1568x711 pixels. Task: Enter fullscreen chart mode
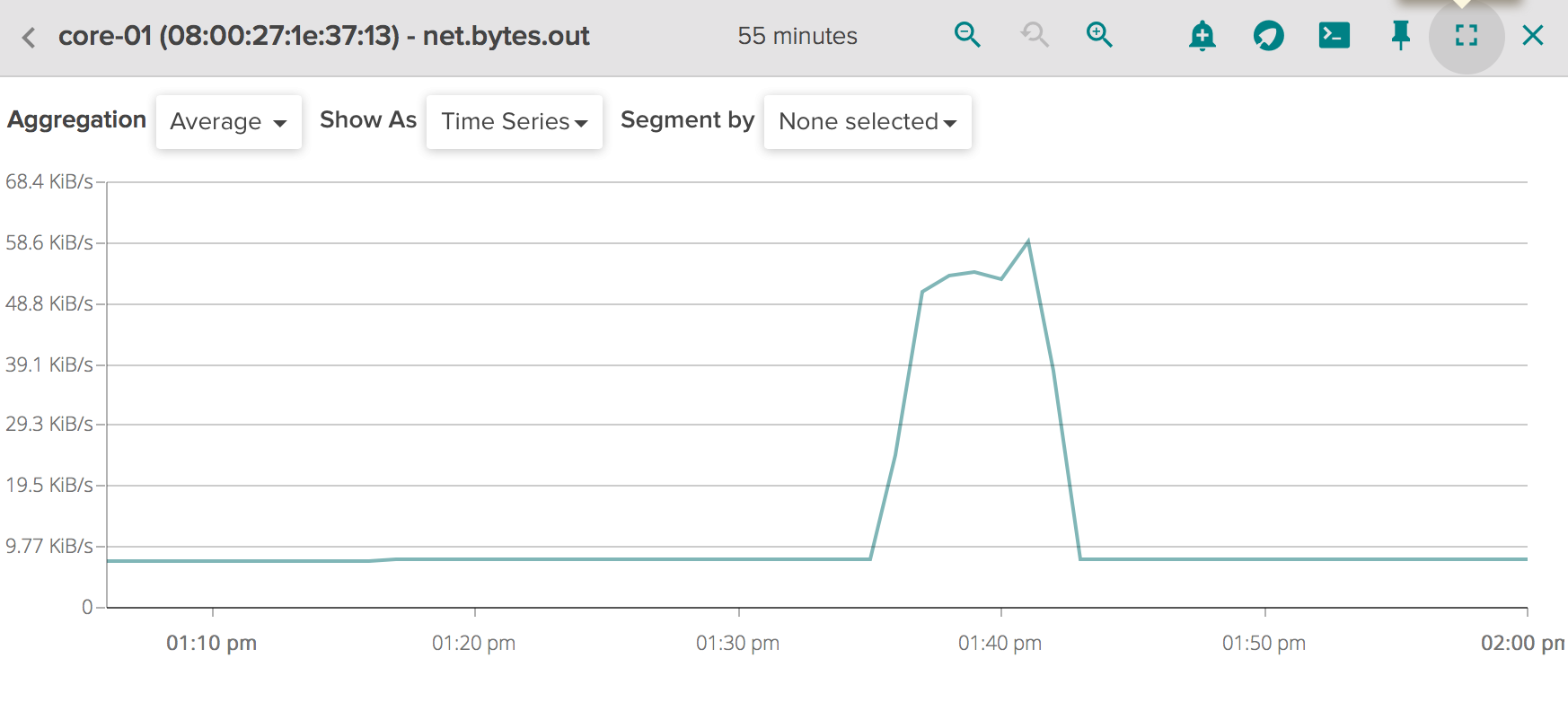pyautogui.click(x=1467, y=35)
